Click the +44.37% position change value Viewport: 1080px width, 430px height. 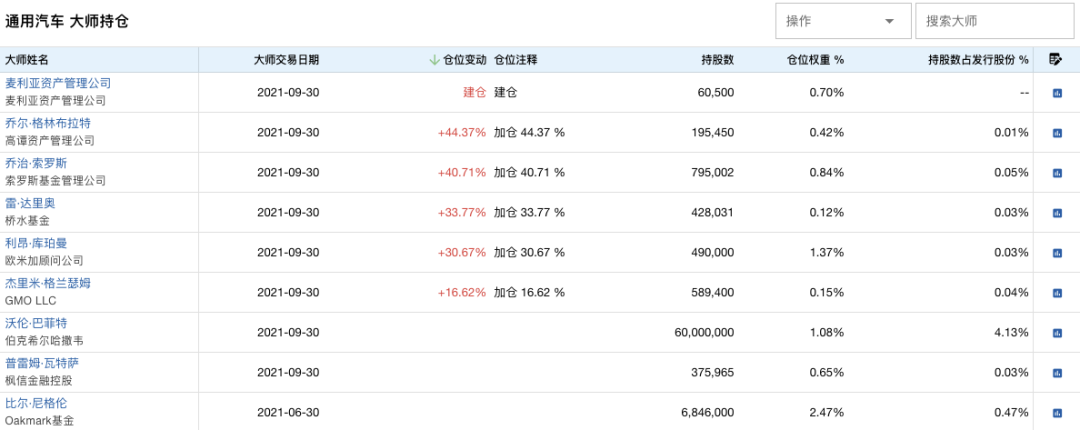pos(462,133)
